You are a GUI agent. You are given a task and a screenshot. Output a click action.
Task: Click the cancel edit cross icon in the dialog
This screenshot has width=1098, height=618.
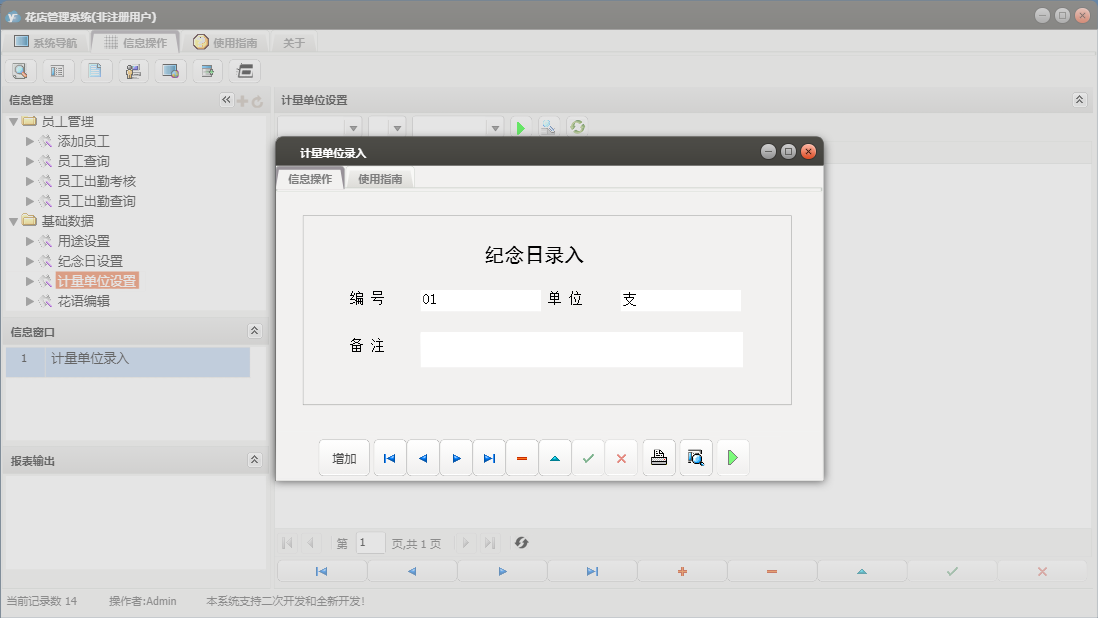click(621, 457)
